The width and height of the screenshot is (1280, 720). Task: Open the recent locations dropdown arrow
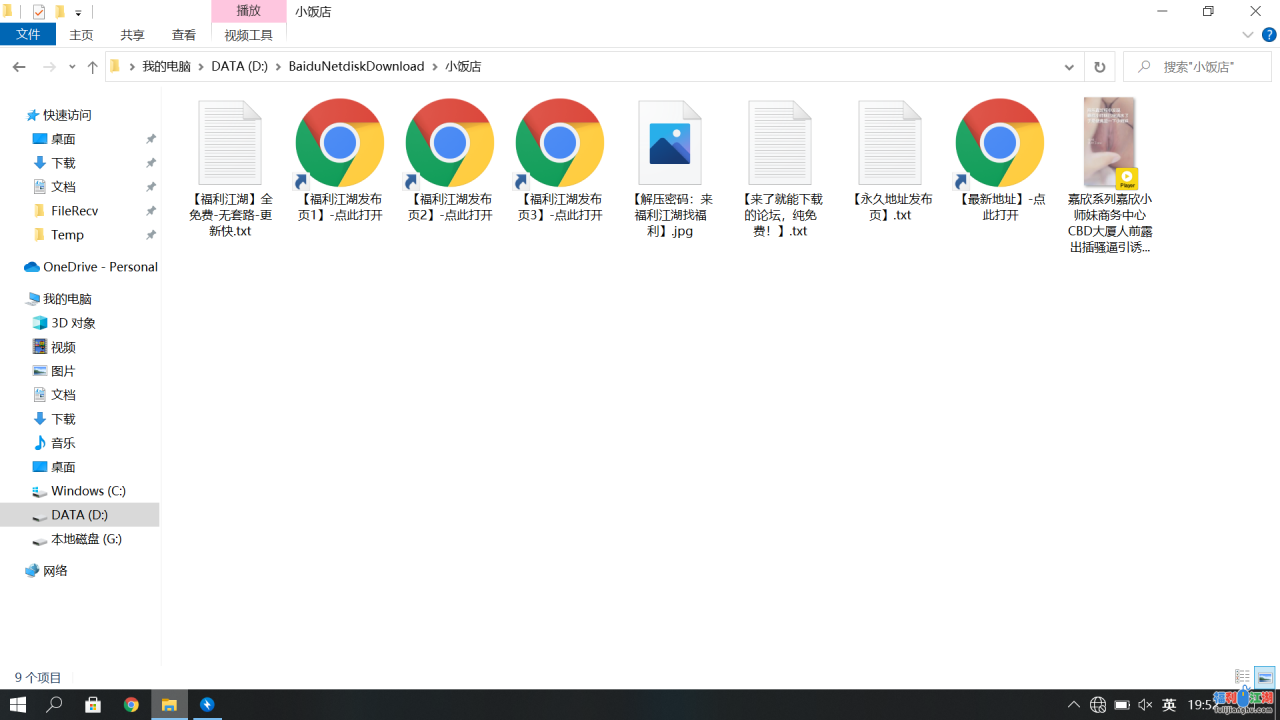(72, 67)
